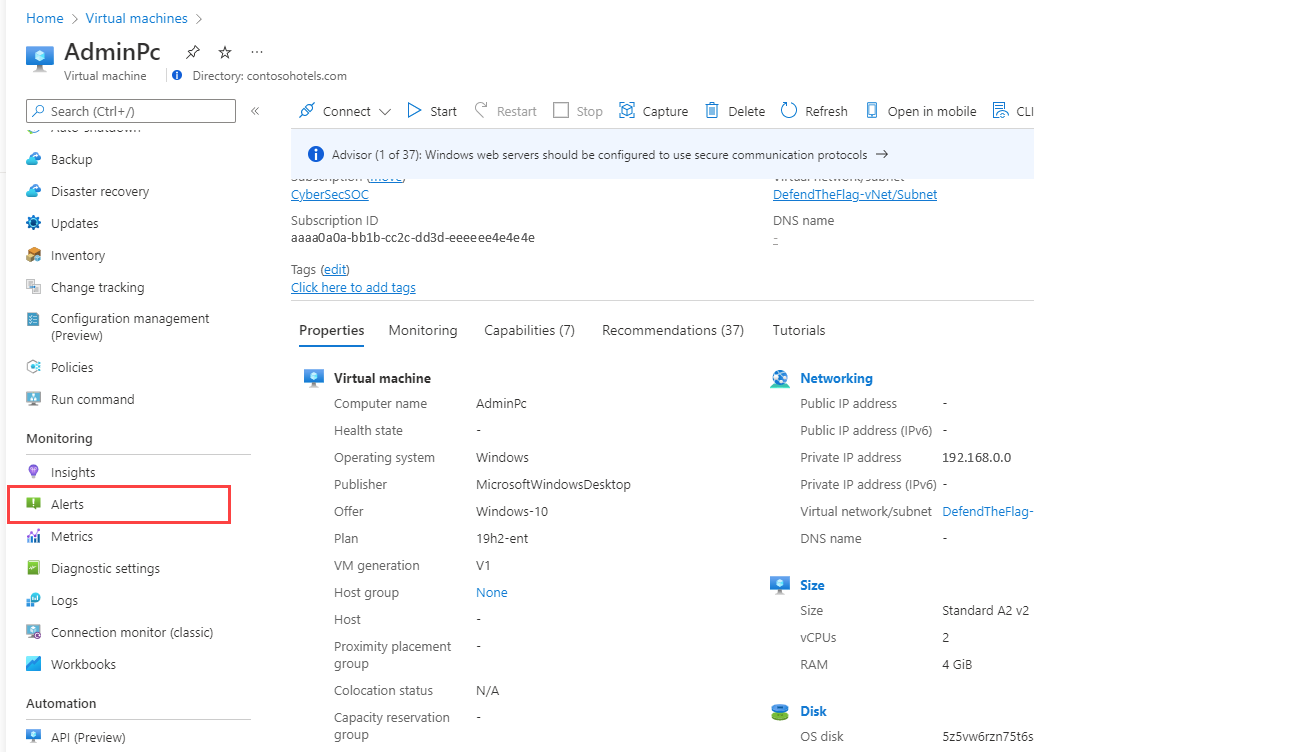Open the Recommendations tab
The width and height of the screenshot is (1307, 752).
pyautogui.click(x=672, y=330)
